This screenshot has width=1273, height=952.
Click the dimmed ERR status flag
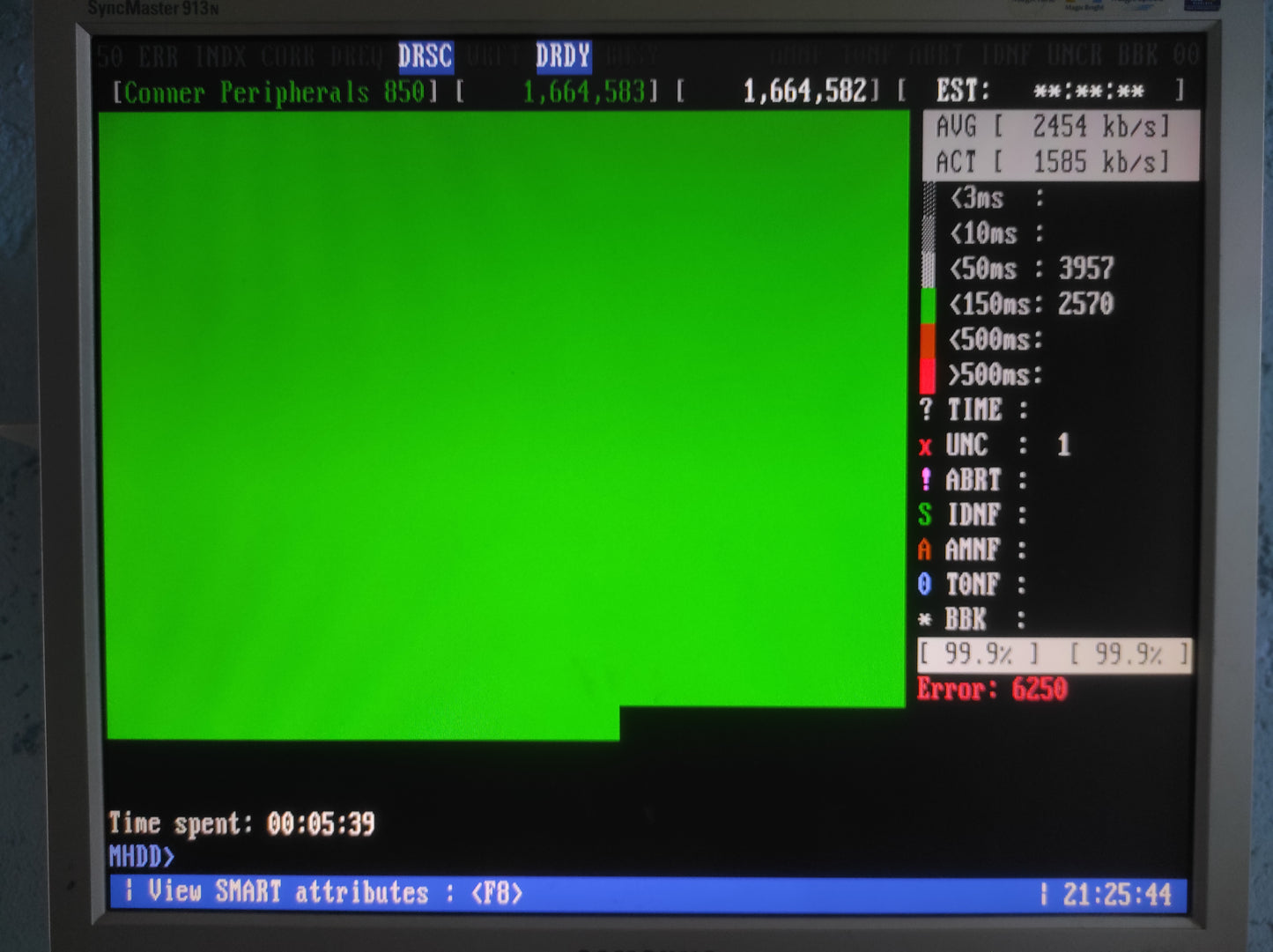[159, 58]
